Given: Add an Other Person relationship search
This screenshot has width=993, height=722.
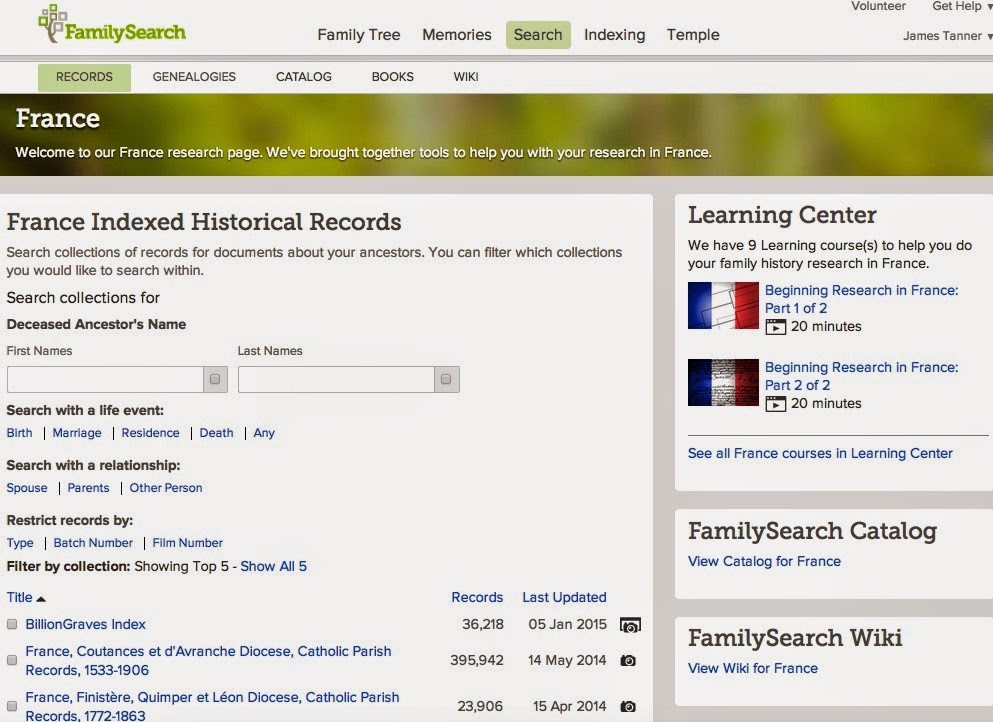Looking at the screenshot, I should pos(166,488).
